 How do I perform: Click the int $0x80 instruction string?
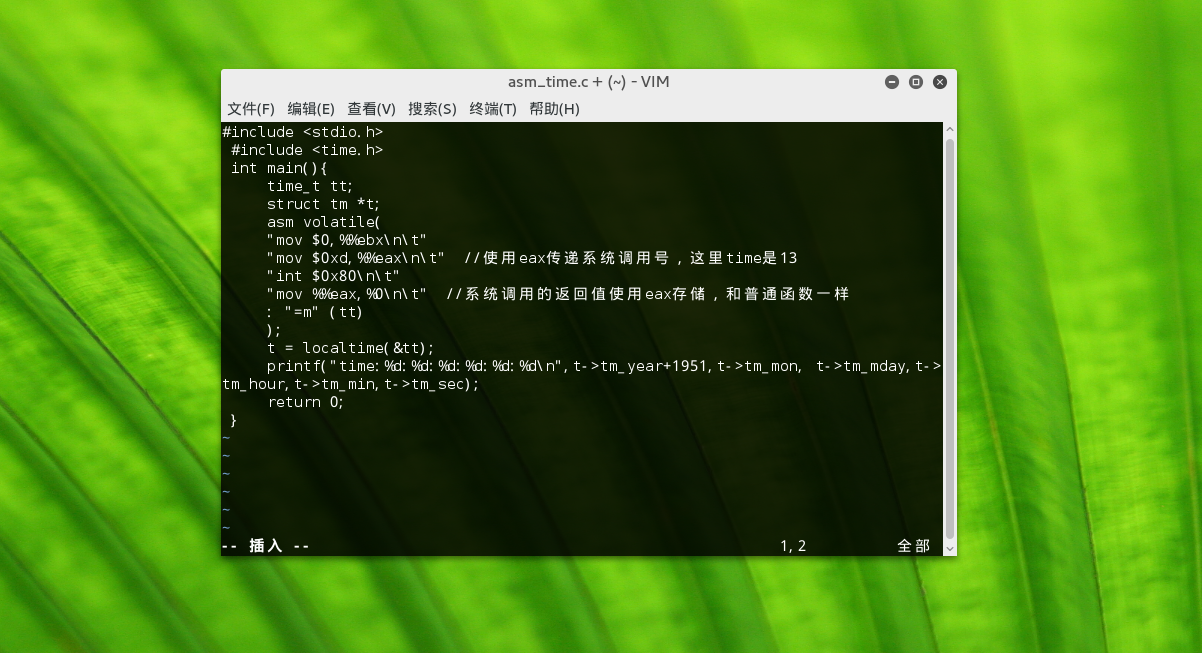[333, 276]
